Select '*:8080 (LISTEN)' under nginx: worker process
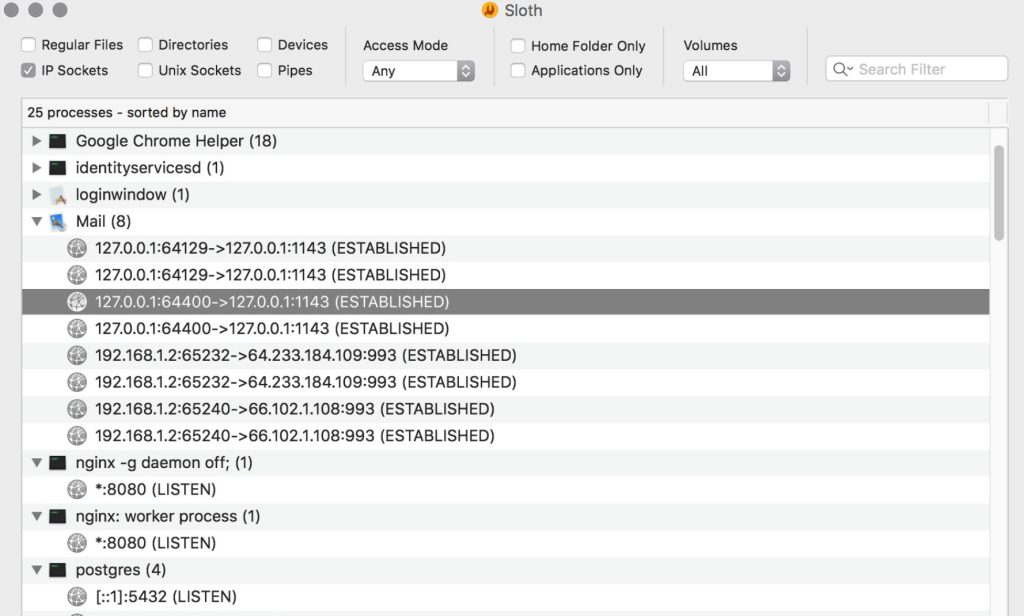1024x616 pixels. pyautogui.click(x=155, y=543)
